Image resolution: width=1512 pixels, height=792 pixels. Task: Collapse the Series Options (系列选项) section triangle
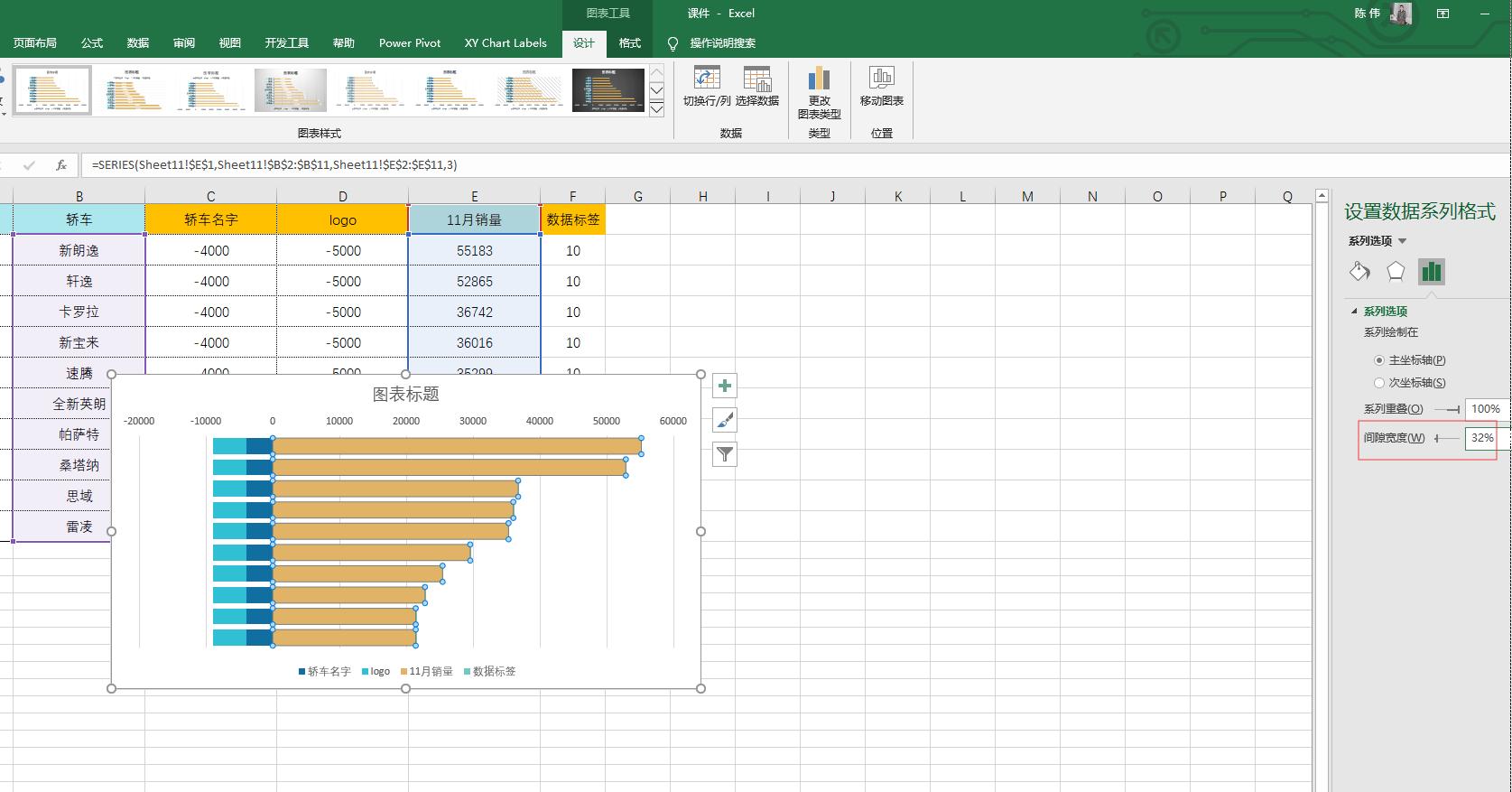(x=1354, y=312)
